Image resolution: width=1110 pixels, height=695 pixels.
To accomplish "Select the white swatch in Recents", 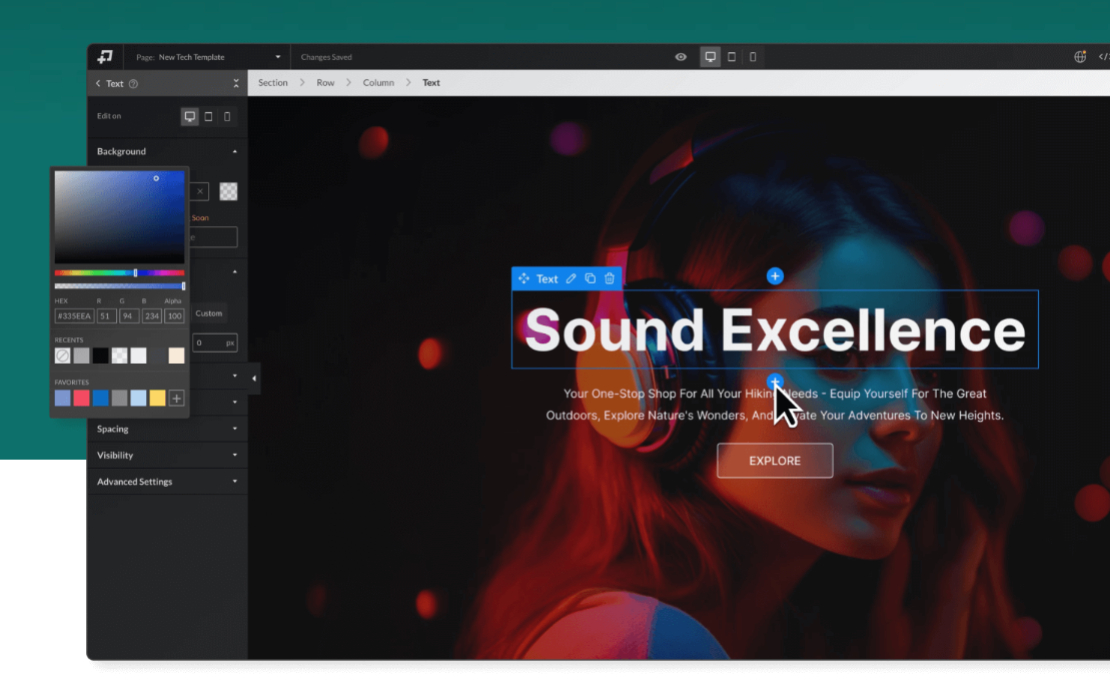I will 139,355.
